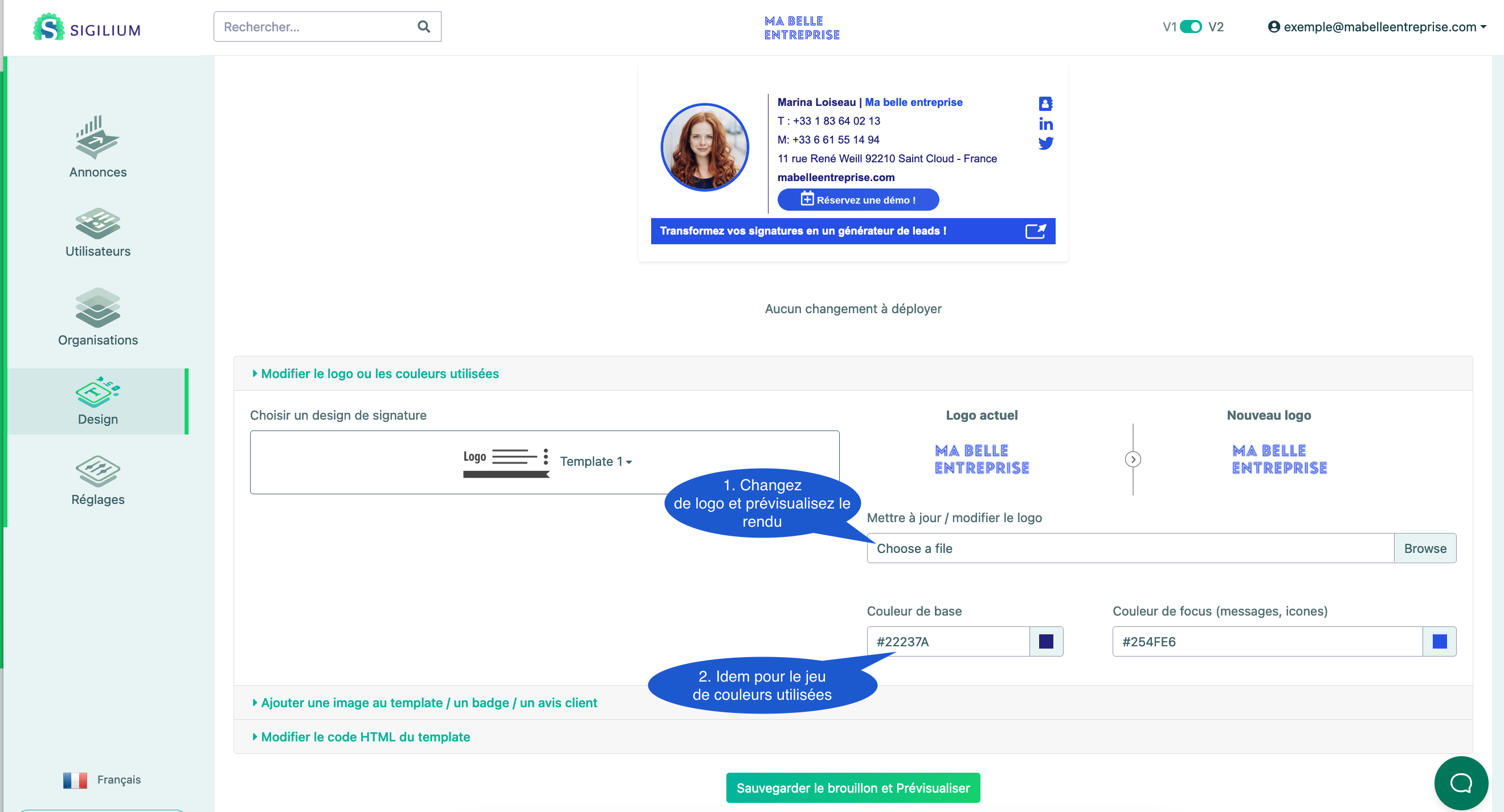Select the Design tab in the sidebar

(97, 401)
